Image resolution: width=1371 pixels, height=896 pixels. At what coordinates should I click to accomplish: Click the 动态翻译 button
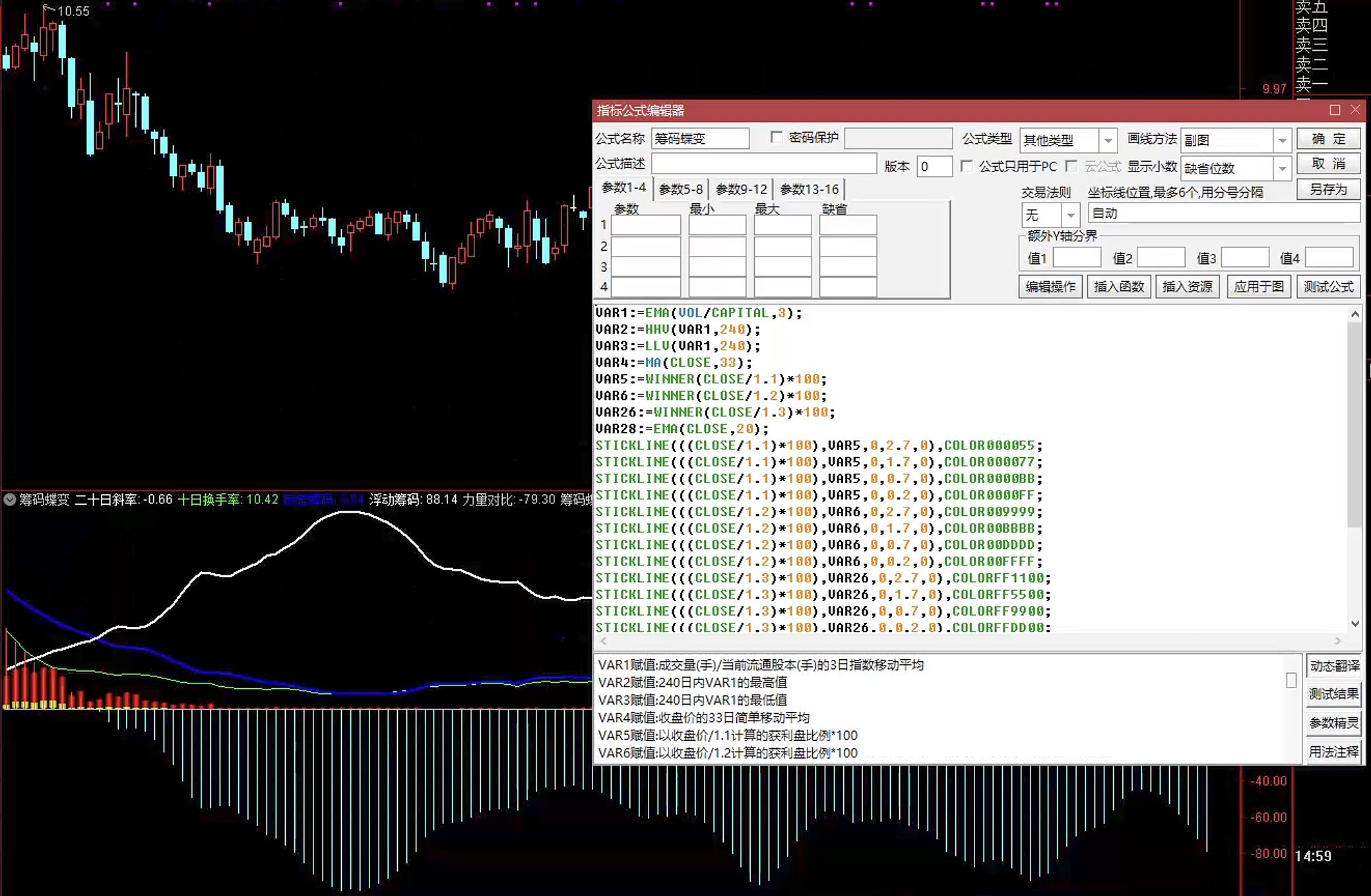click(x=1334, y=666)
